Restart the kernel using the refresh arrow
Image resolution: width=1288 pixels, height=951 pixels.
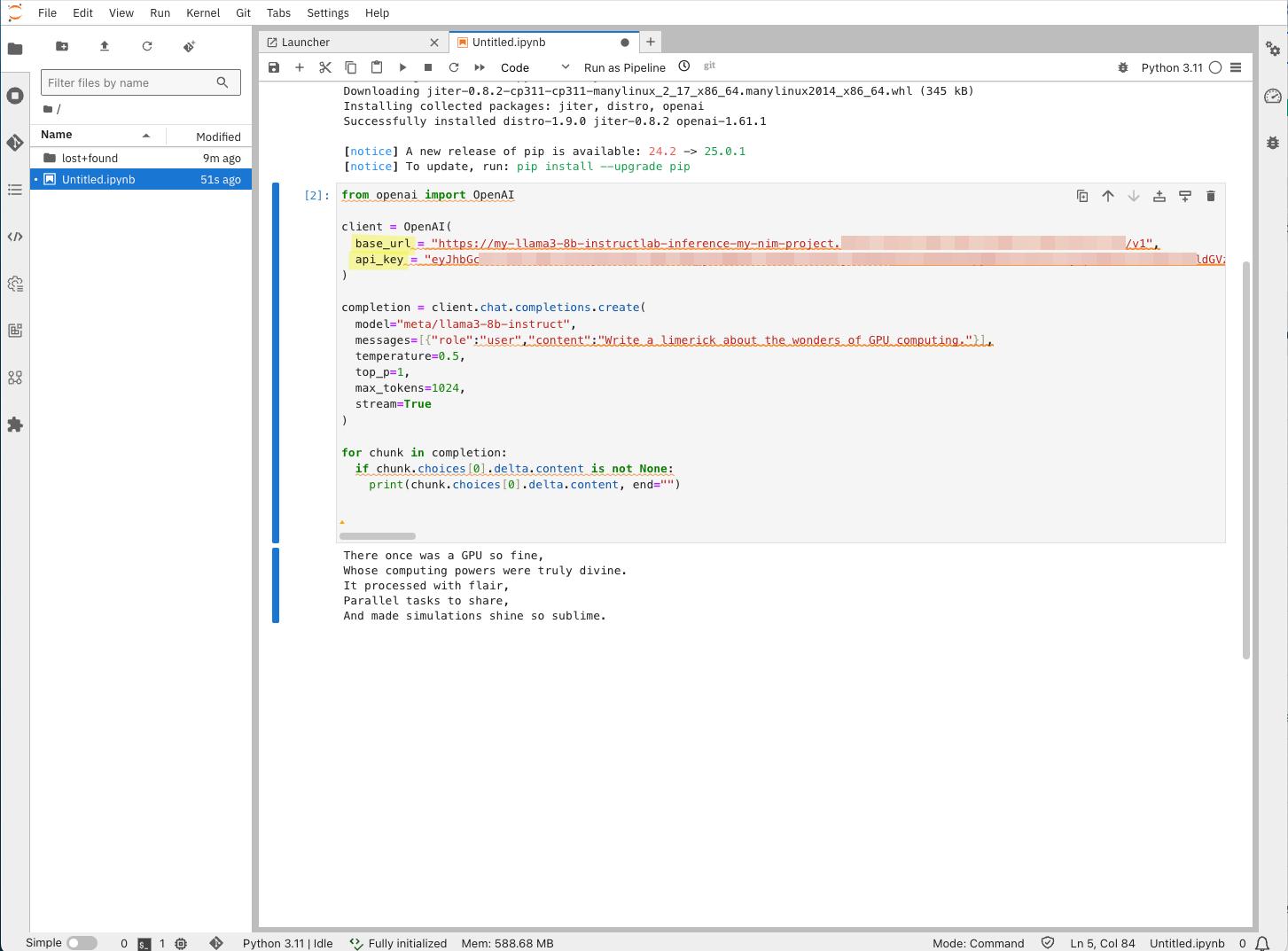coord(454,67)
